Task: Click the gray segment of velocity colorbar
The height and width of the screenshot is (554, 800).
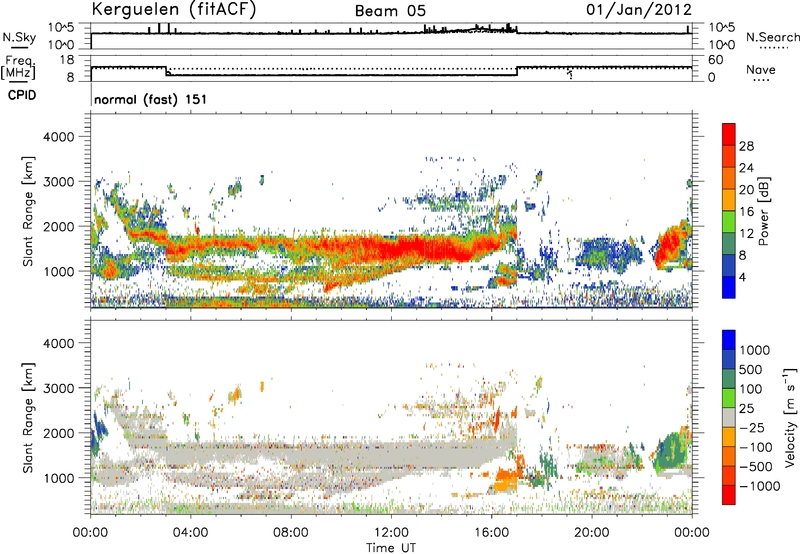Action: [x=729, y=417]
